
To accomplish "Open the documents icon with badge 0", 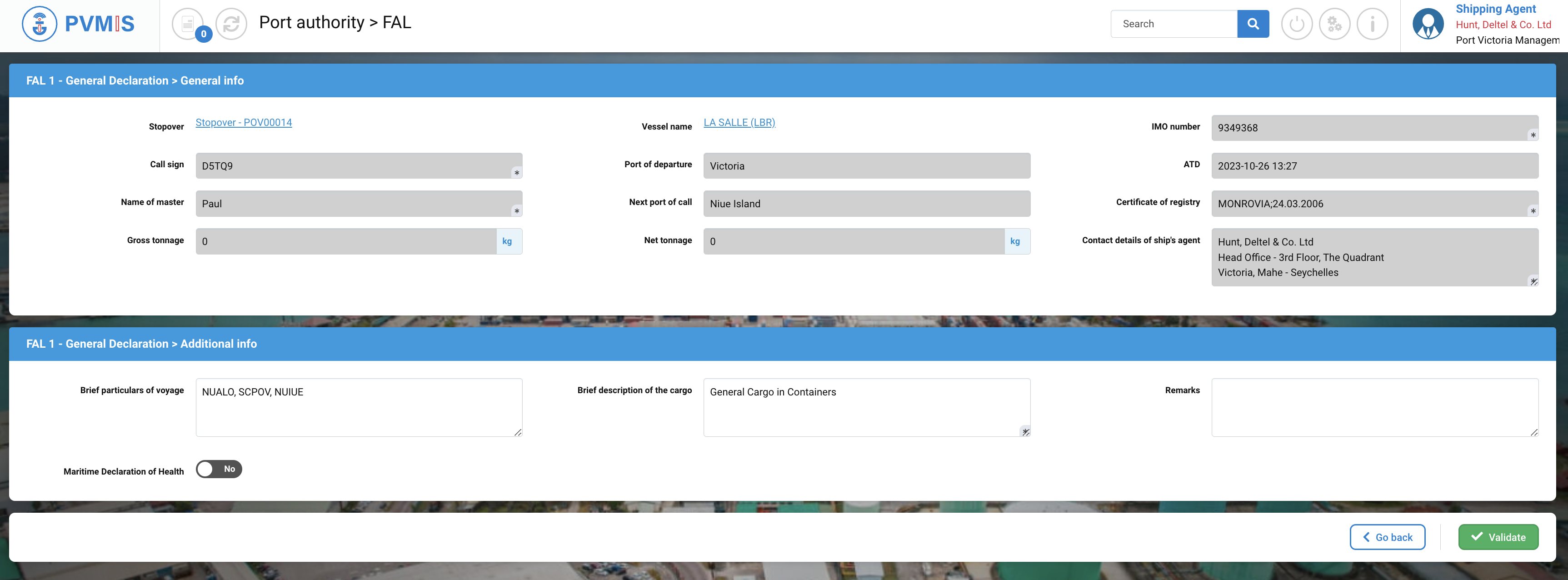I will click(188, 25).
